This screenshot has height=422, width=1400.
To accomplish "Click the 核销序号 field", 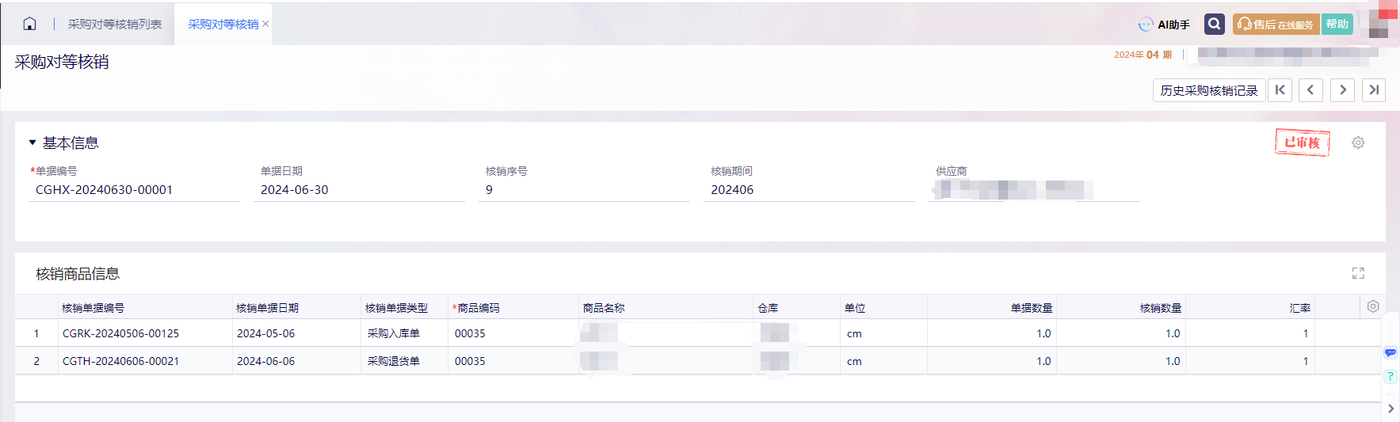I will [585, 190].
